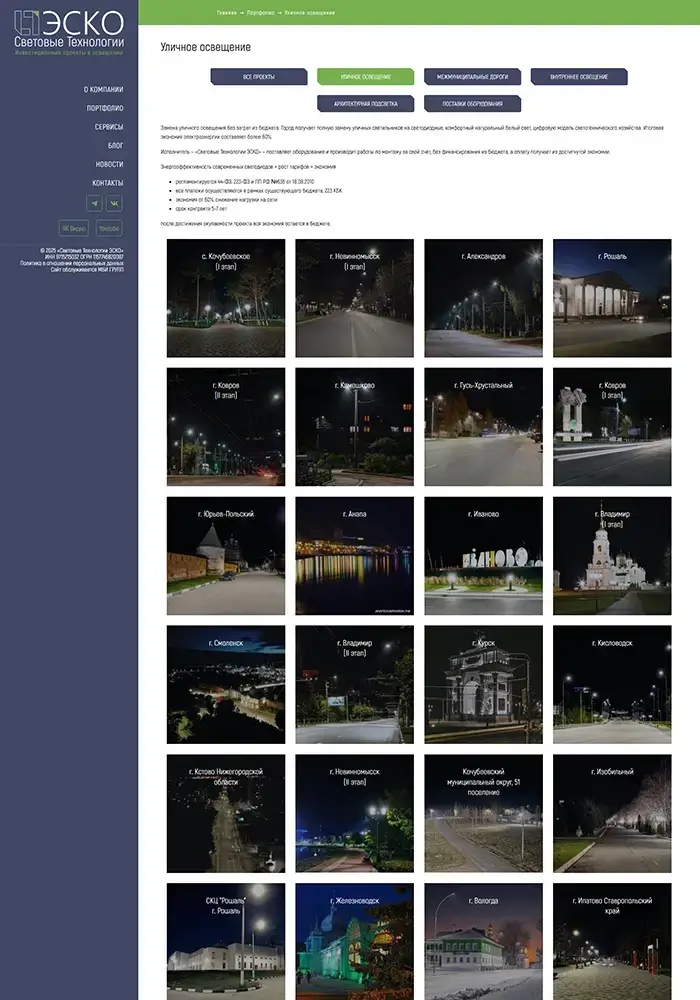Open the г. Рошаль project thumbnail
Image resolution: width=700 pixels, height=1000 pixels.
[612, 298]
